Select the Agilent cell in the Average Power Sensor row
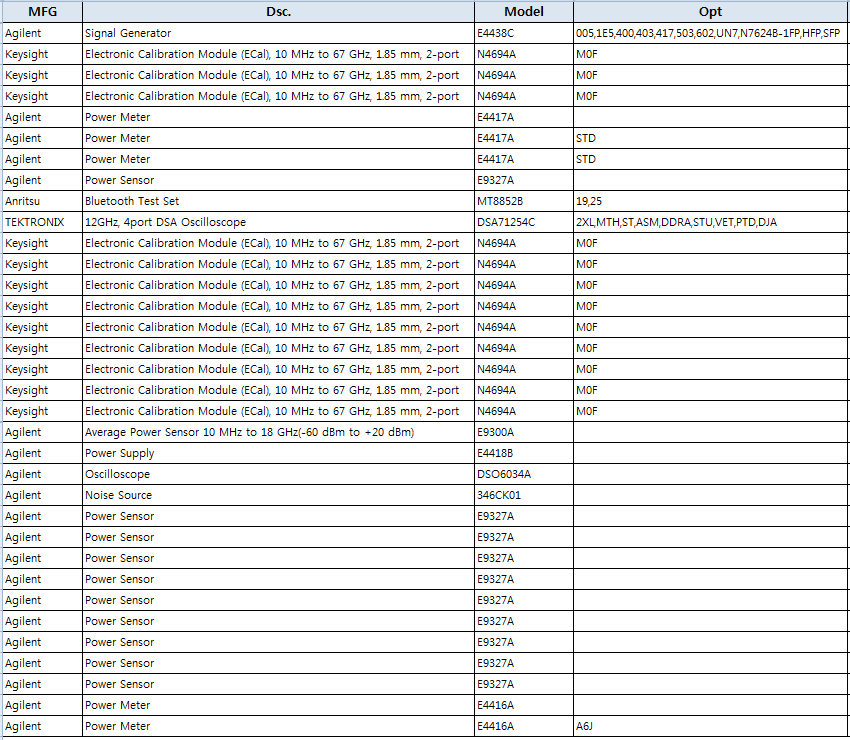Image resolution: width=850 pixels, height=740 pixels. (x=42, y=432)
